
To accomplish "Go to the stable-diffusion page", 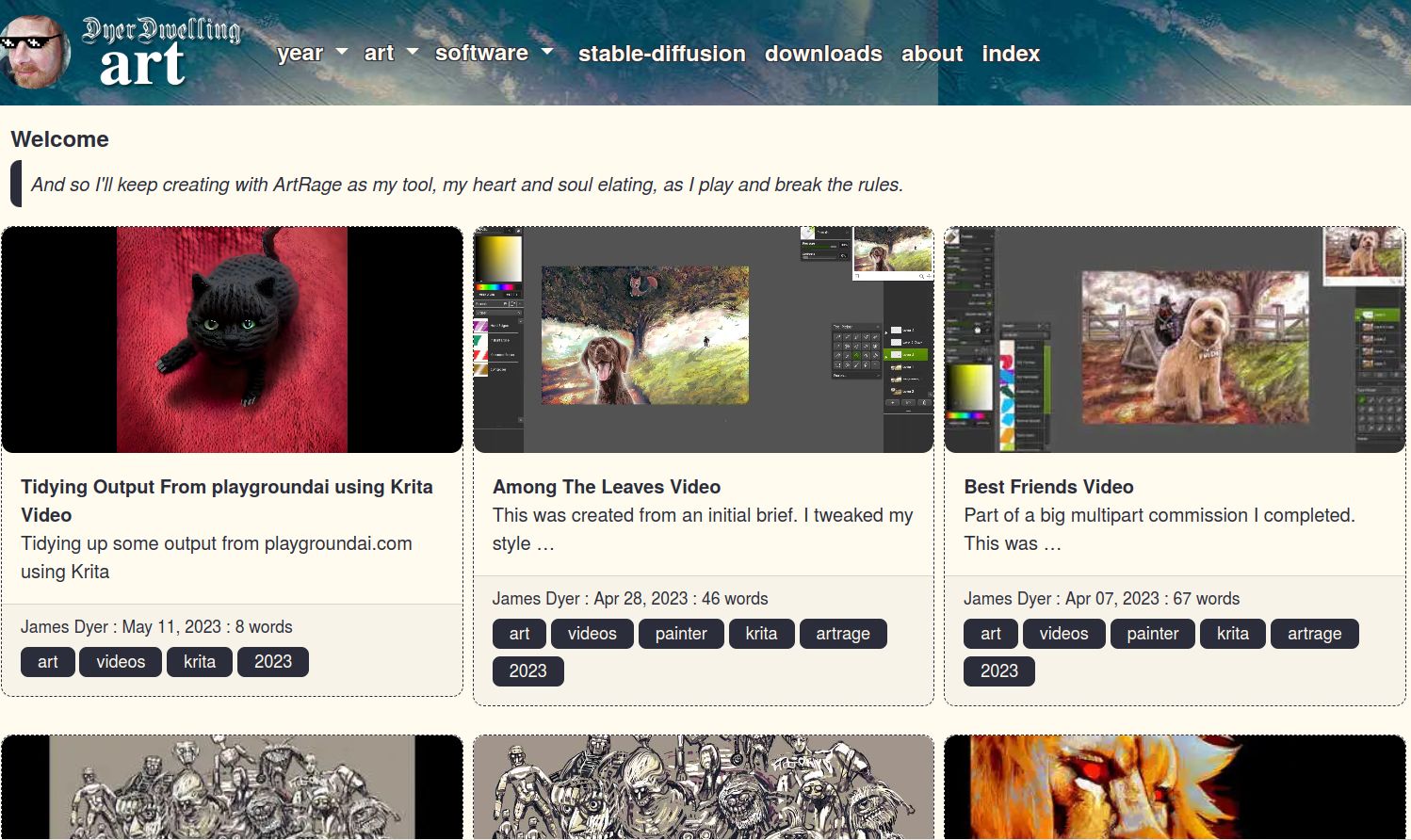I will point(661,54).
